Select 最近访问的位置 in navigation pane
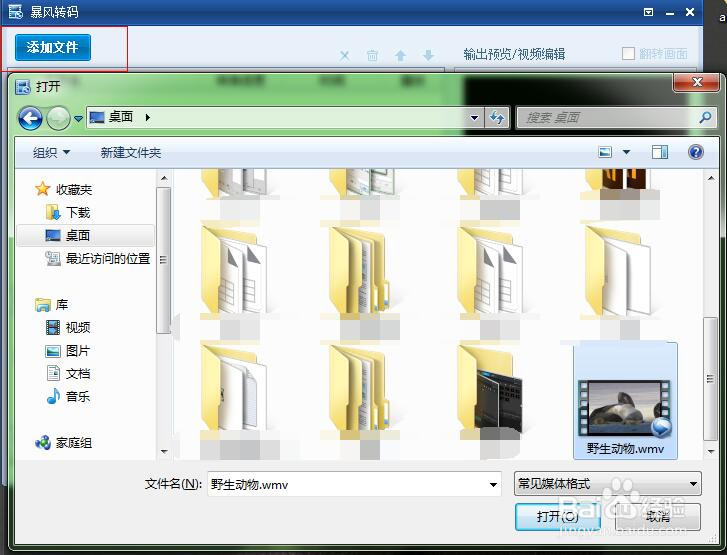This screenshot has height=555, width=727. click(97, 258)
